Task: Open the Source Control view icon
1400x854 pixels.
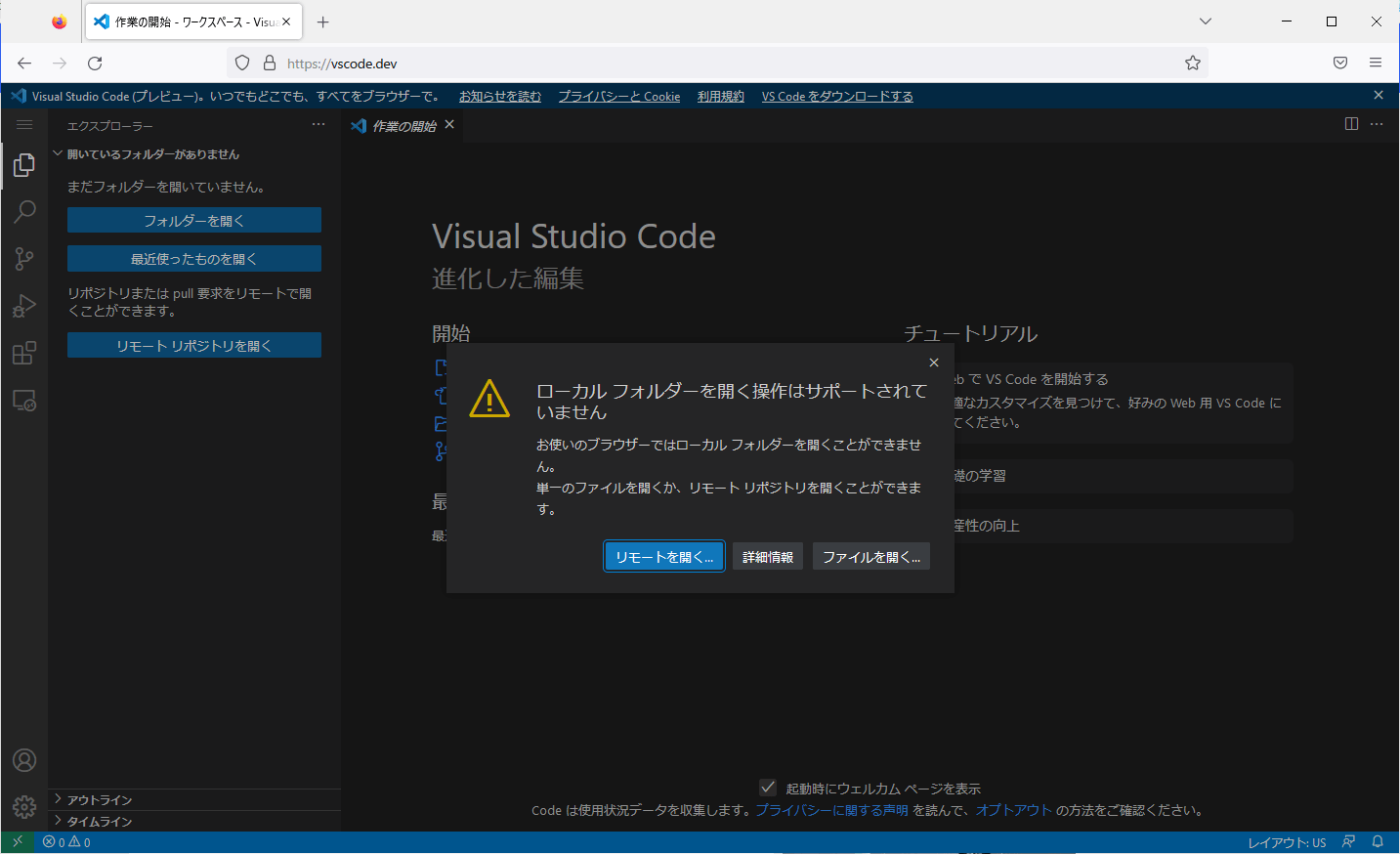Action: [24, 258]
